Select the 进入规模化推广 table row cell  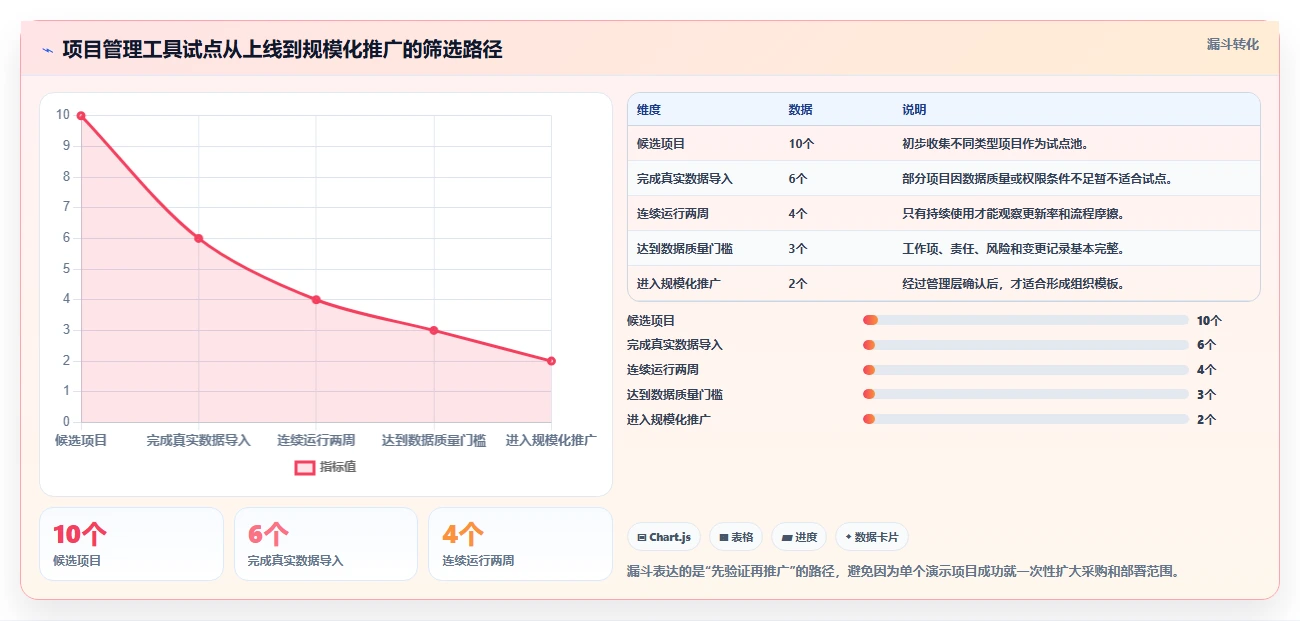coord(679,284)
